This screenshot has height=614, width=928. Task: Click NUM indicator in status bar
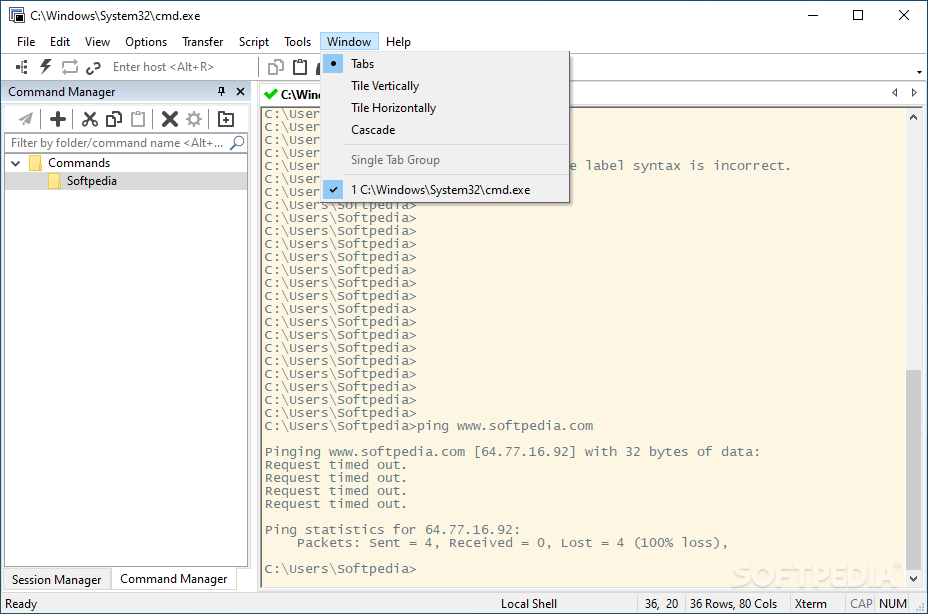click(892, 604)
